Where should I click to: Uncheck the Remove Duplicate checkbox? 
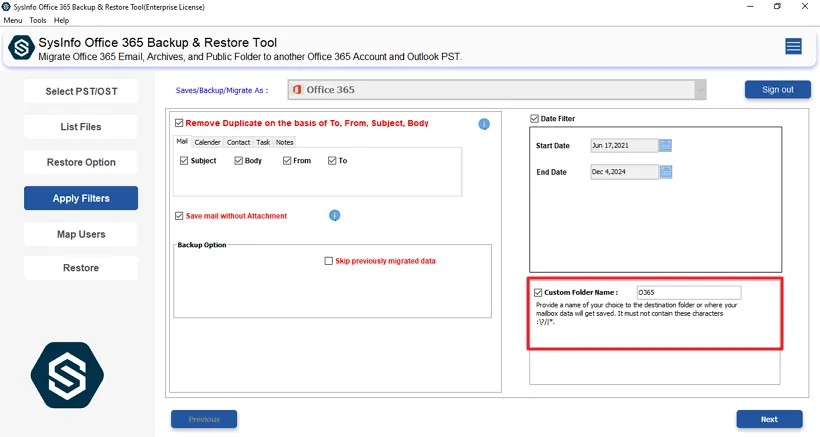(179, 123)
